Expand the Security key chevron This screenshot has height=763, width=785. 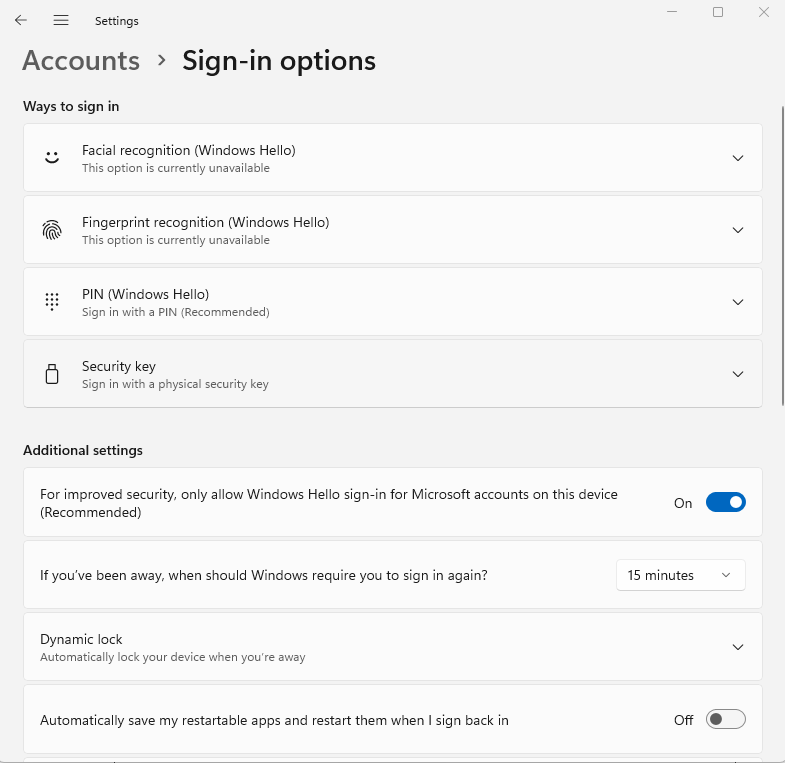pyautogui.click(x=737, y=374)
